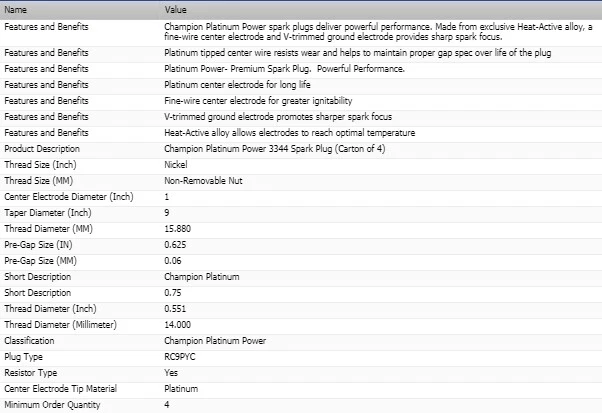Image resolution: width=602 pixels, height=413 pixels.
Task: Select the 'Nickel' value
Action: click(x=175, y=165)
